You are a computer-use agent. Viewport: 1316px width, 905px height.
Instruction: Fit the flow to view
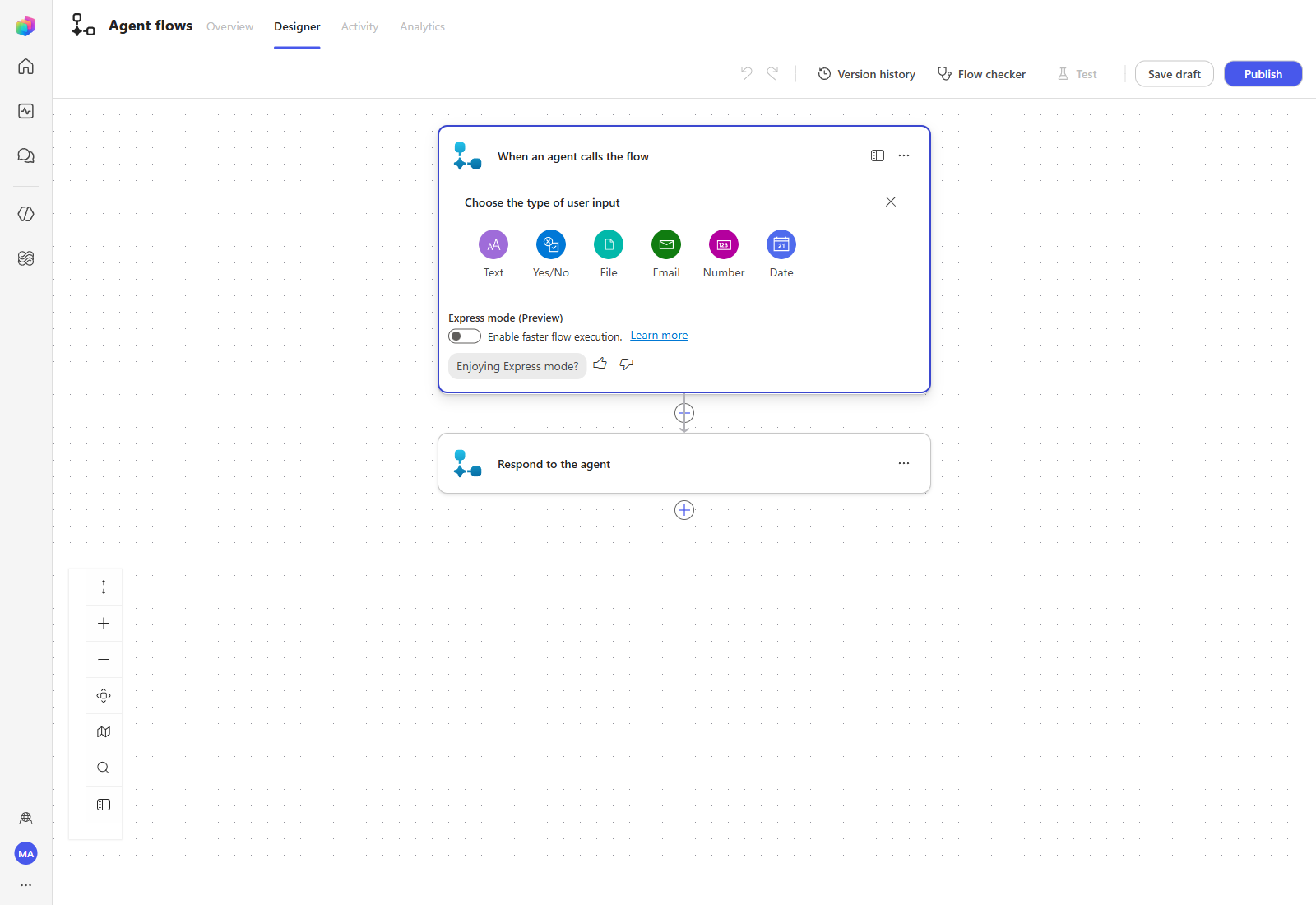pyautogui.click(x=104, y=696)
